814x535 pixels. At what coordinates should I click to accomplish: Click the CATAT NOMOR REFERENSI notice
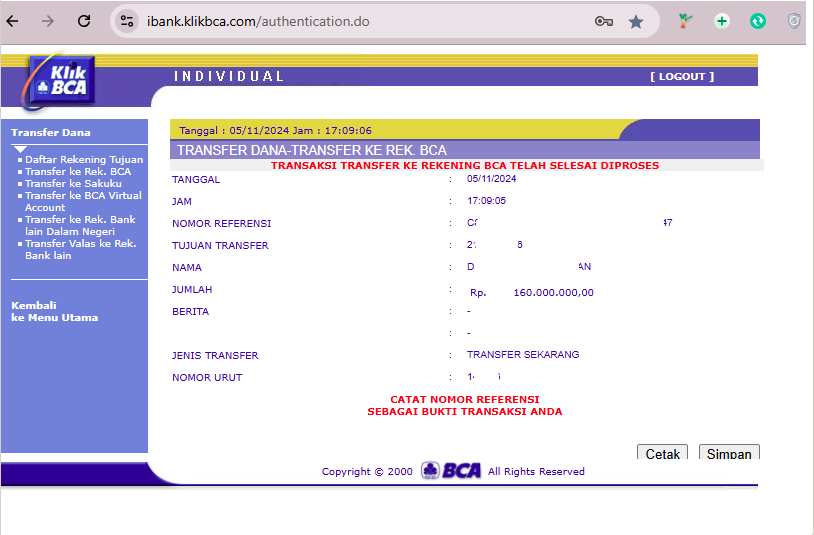click(x=465, y=405)
